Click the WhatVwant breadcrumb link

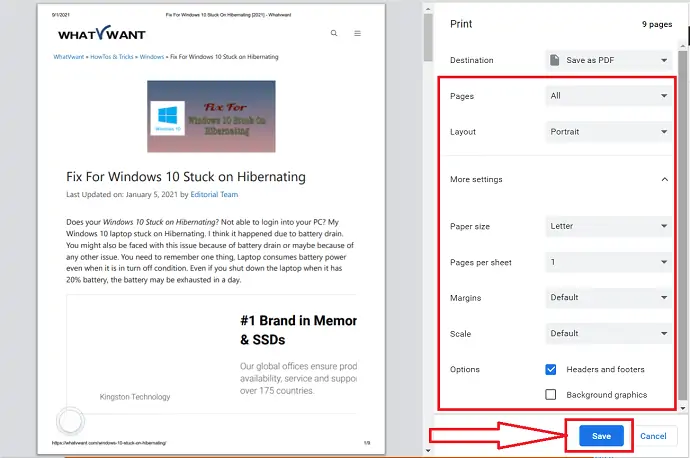[x=69, y=57]
